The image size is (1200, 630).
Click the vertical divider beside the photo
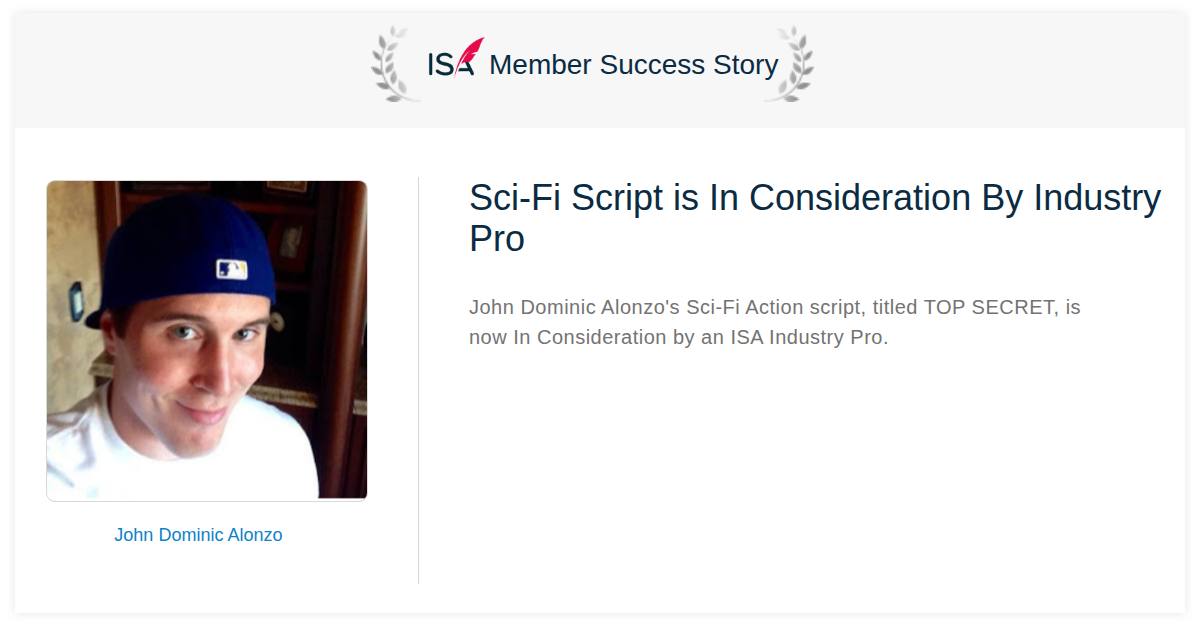(x=418, y=380)
